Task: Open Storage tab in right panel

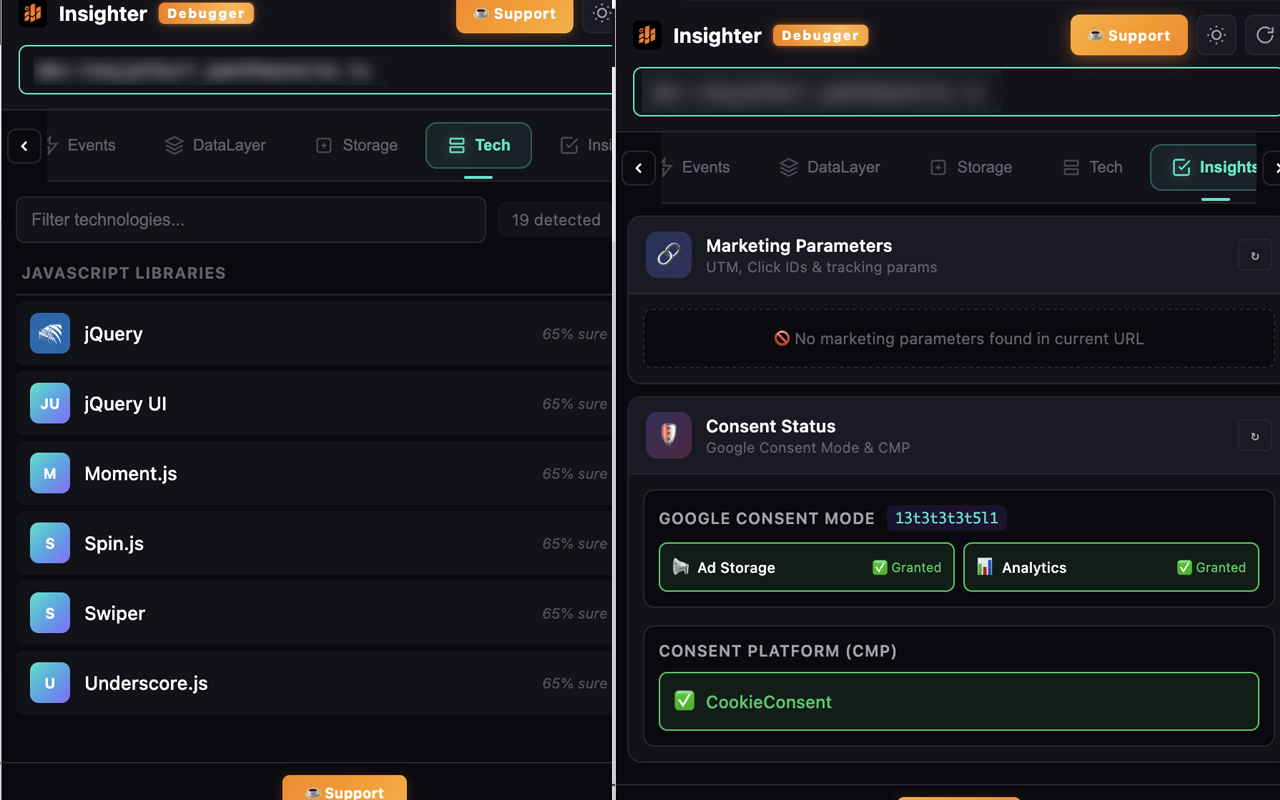Action: tap(971, 167)
